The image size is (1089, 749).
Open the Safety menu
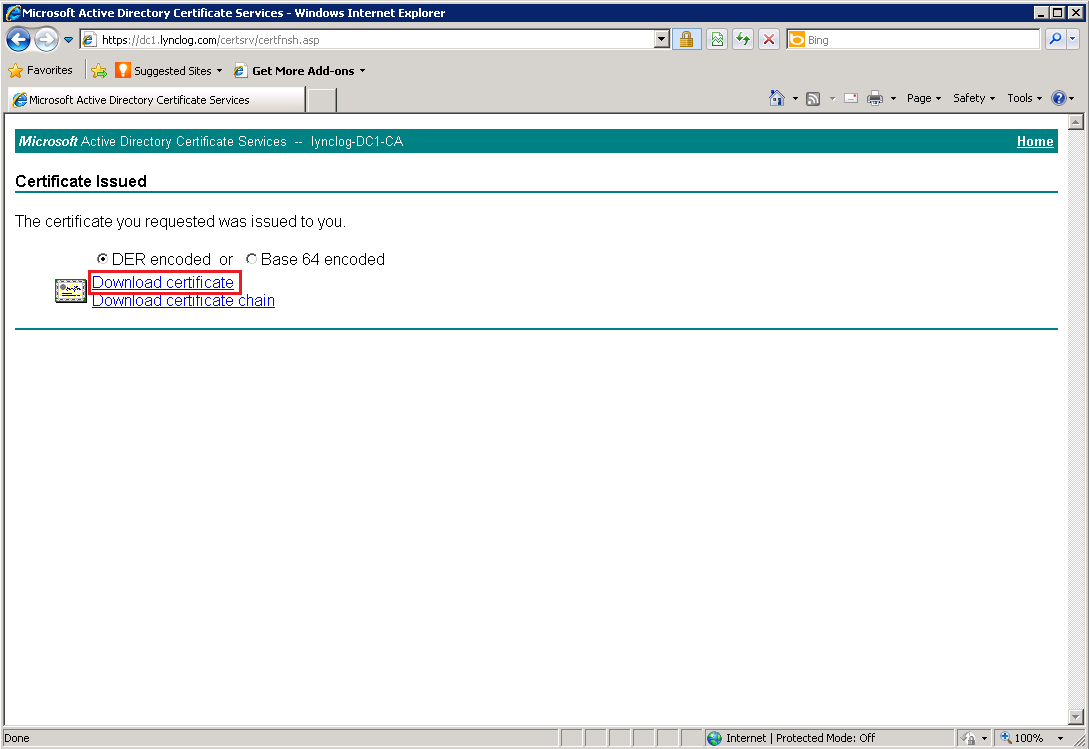click(974, 98)
